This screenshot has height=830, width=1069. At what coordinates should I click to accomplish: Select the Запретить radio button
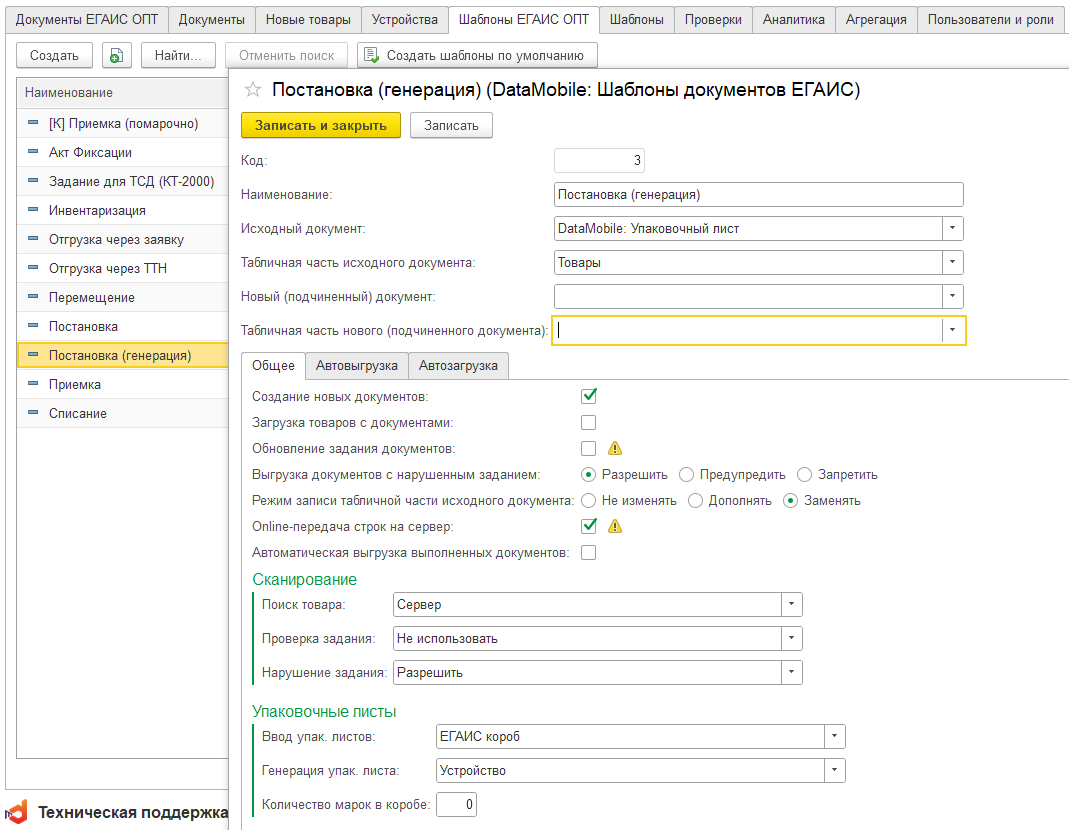(804, 475)
